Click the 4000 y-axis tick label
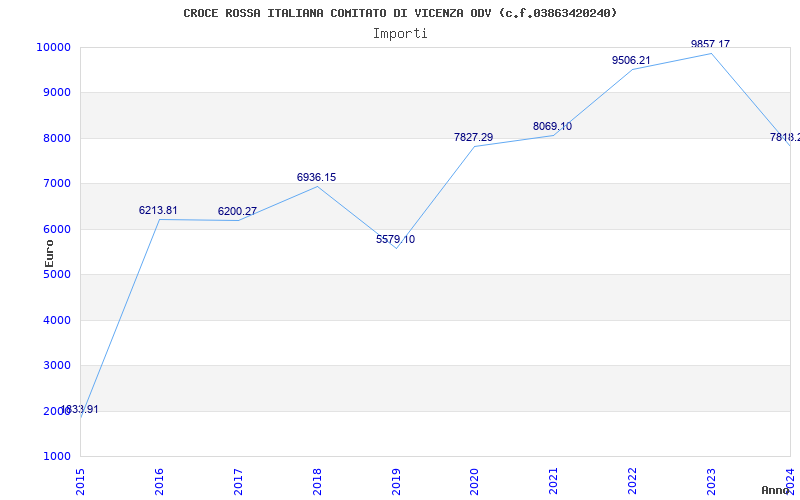This screenshot has width=800, height=500. 56,320
